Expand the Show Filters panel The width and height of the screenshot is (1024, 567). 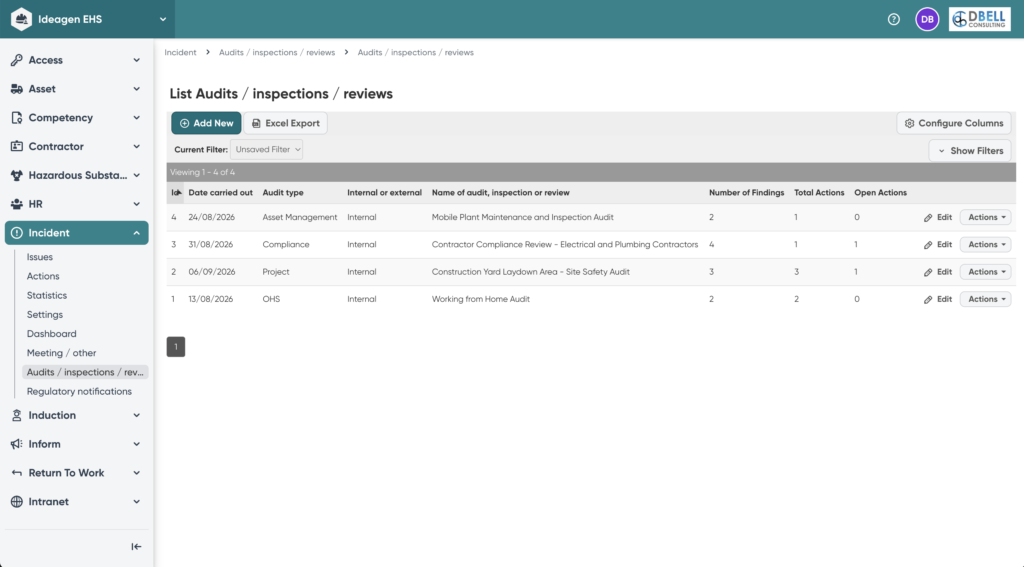tap(970, 151)
